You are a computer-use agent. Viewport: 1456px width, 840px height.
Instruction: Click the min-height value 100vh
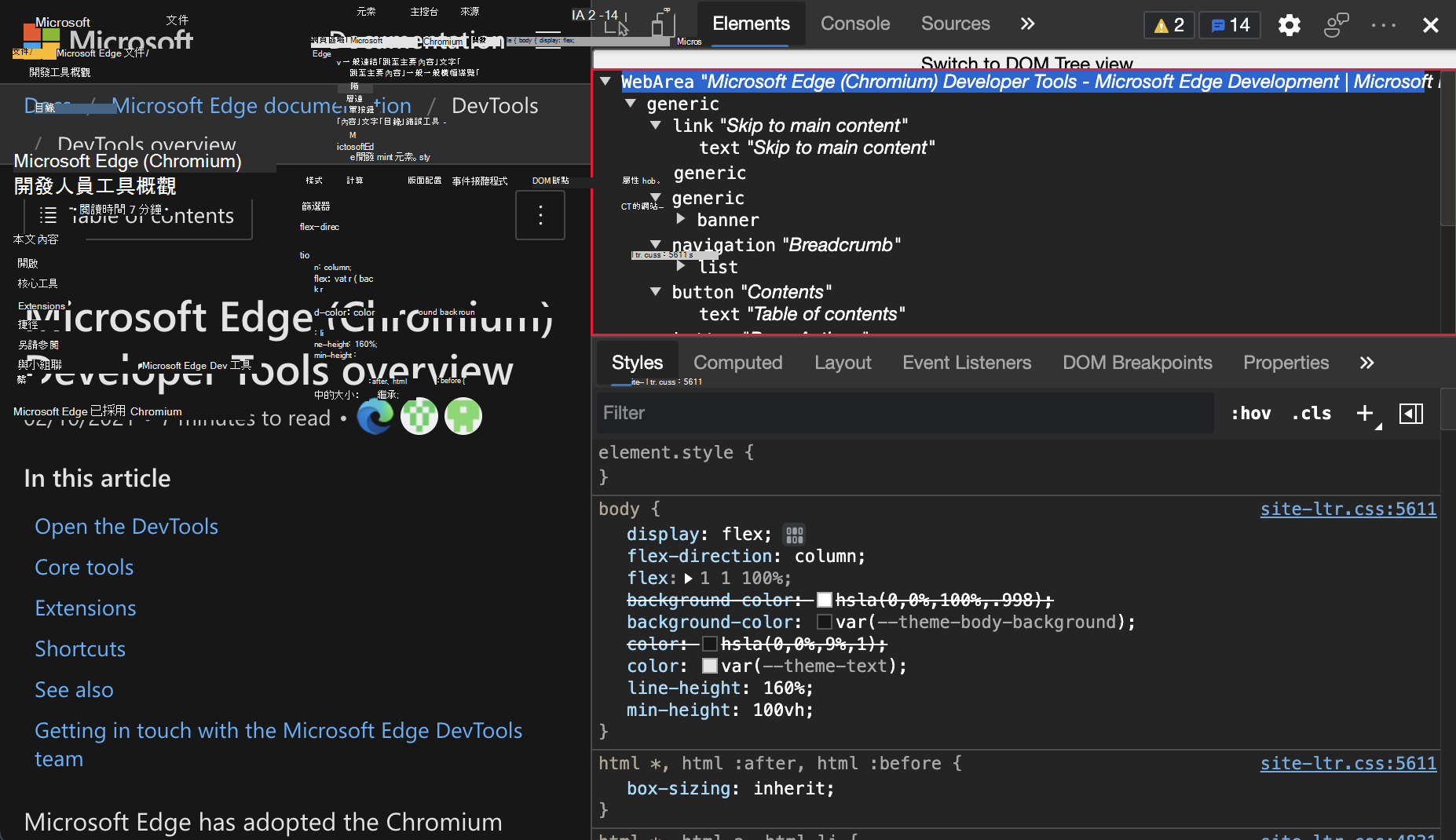pos(777,710)
